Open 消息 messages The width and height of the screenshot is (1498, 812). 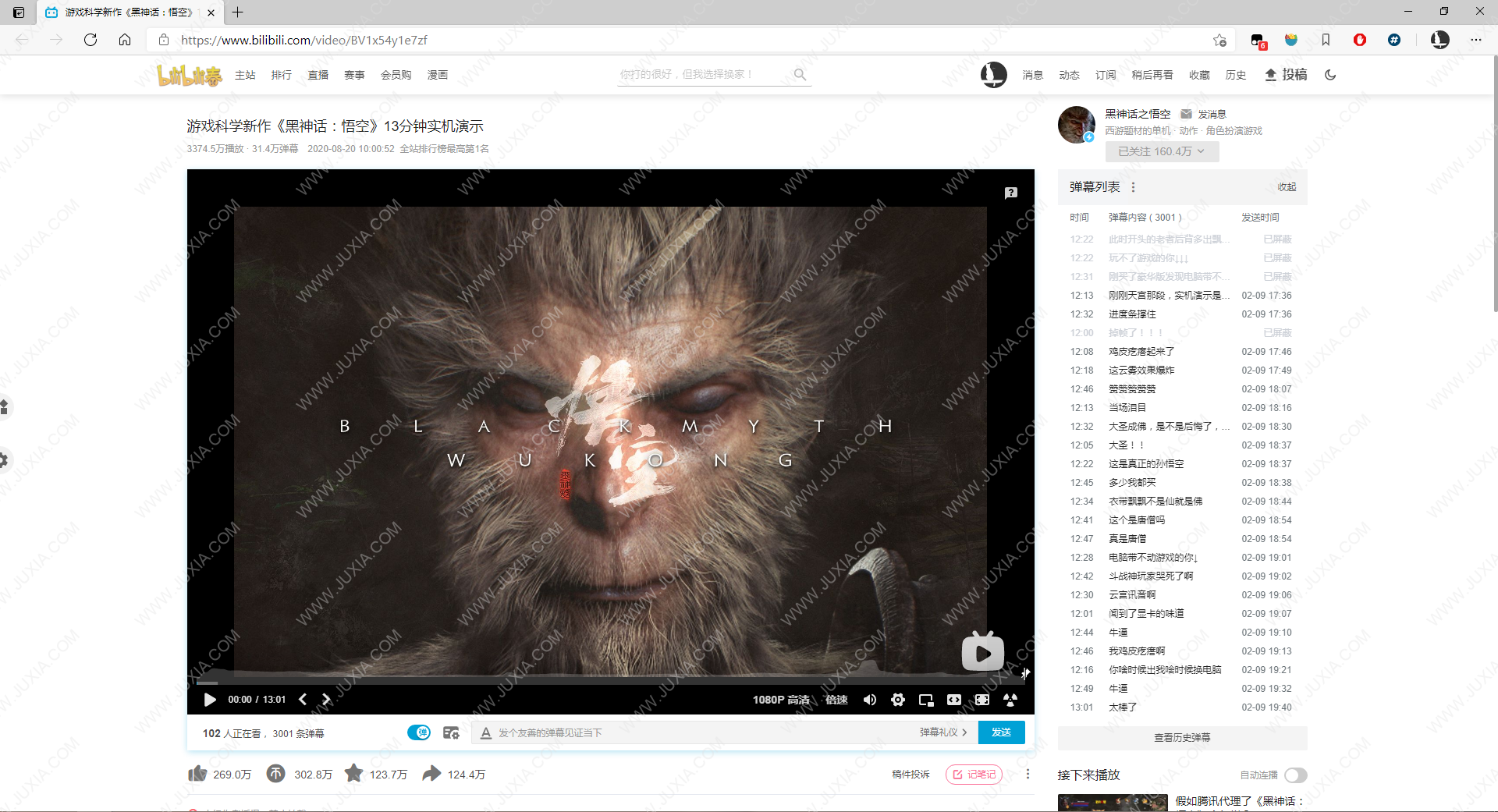pyautogui.click(x=1033, y=75)
